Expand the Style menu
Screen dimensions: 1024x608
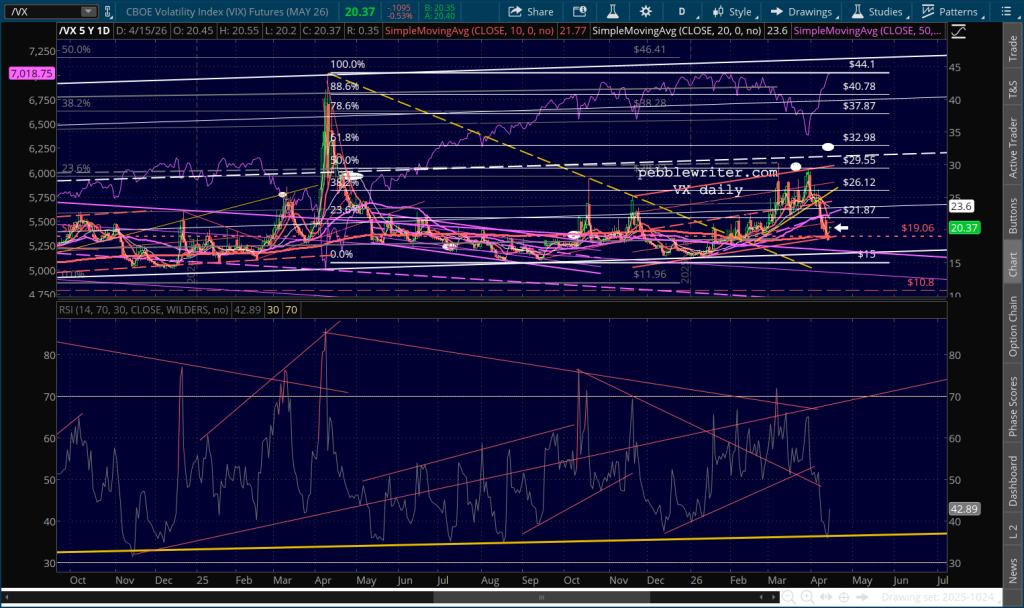(x=735, y=12)
